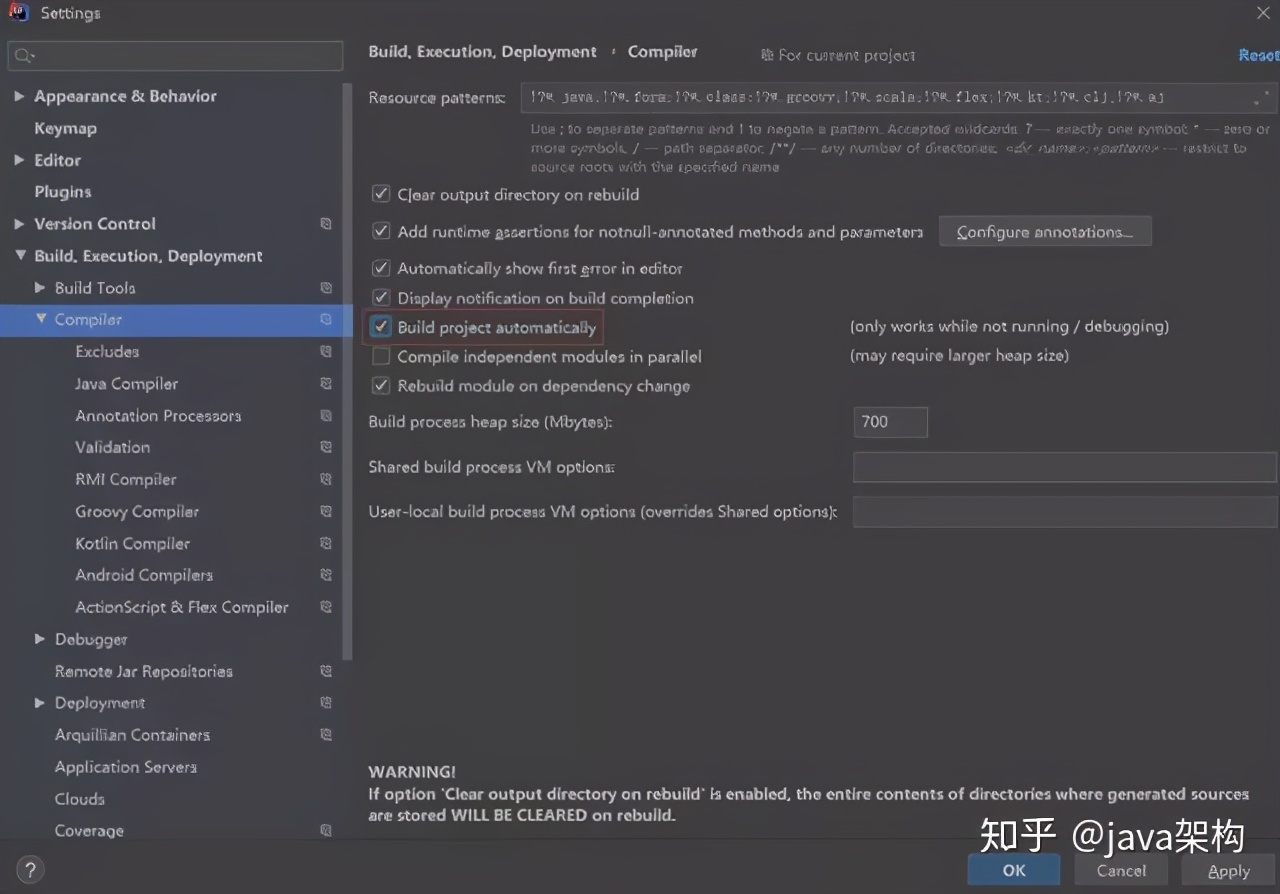Expand the Debugger node
The width and height of the screenshot is (1280, 894).
(x=39, y=639)
